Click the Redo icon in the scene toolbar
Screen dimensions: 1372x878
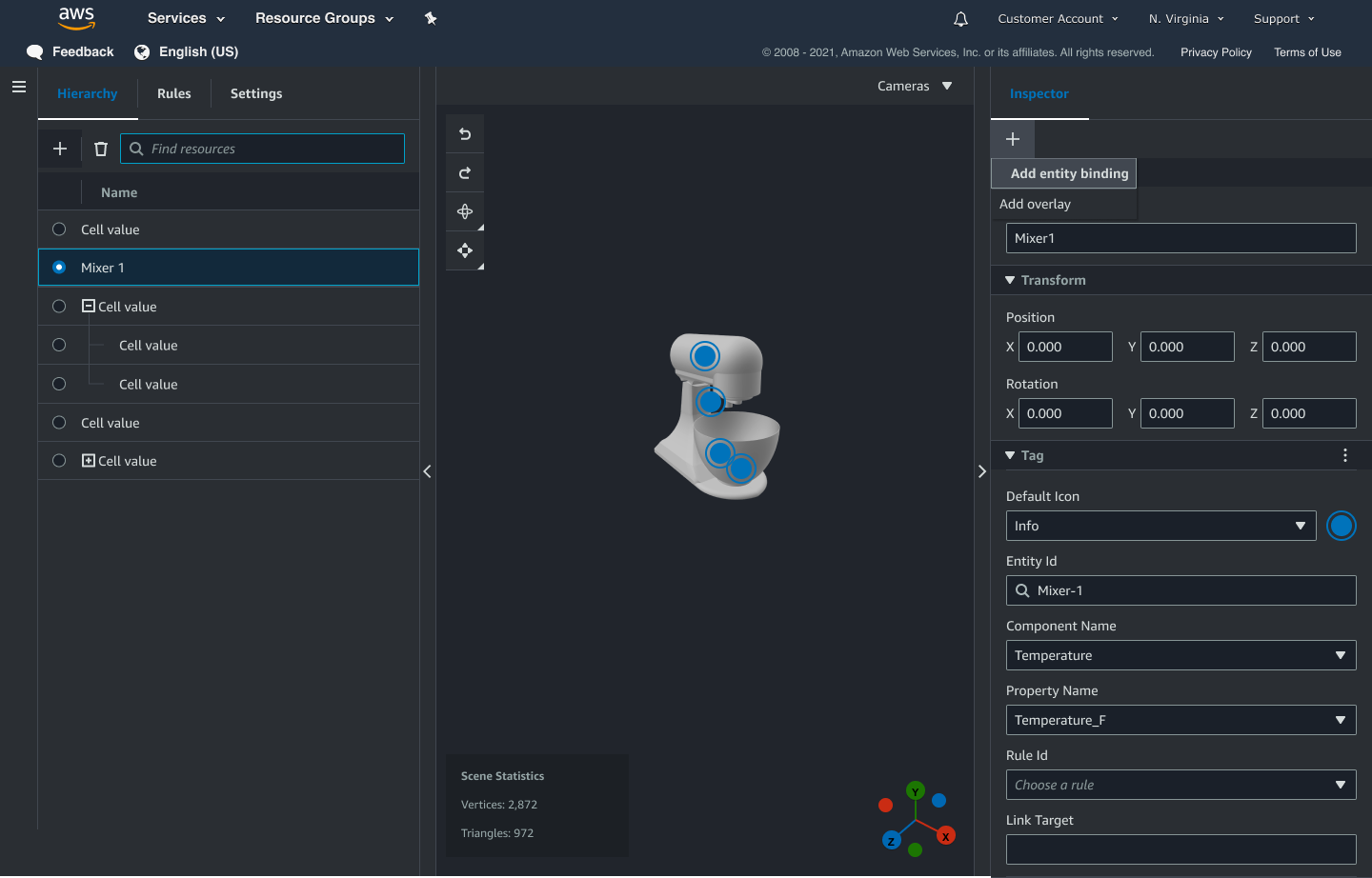(465, 172)
